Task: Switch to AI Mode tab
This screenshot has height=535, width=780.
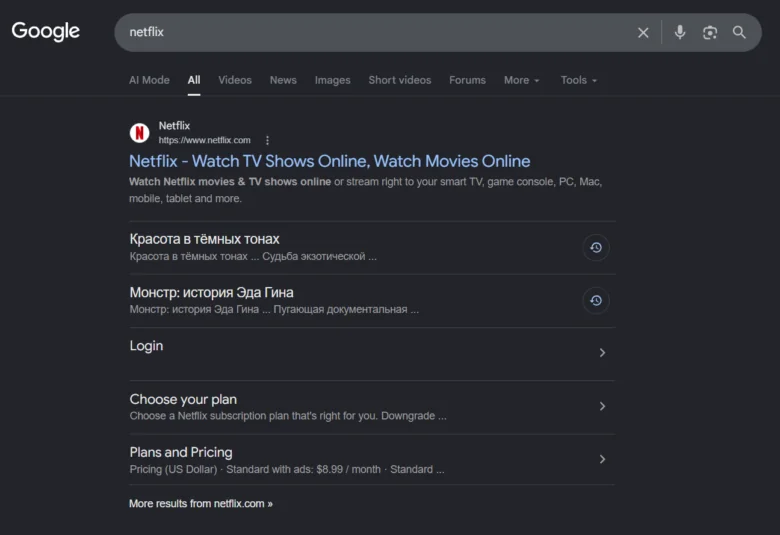Action: [x=149, y=80]
